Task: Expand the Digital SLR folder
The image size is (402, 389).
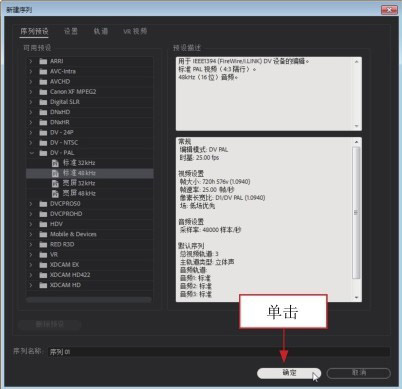Action: [31, 102]
